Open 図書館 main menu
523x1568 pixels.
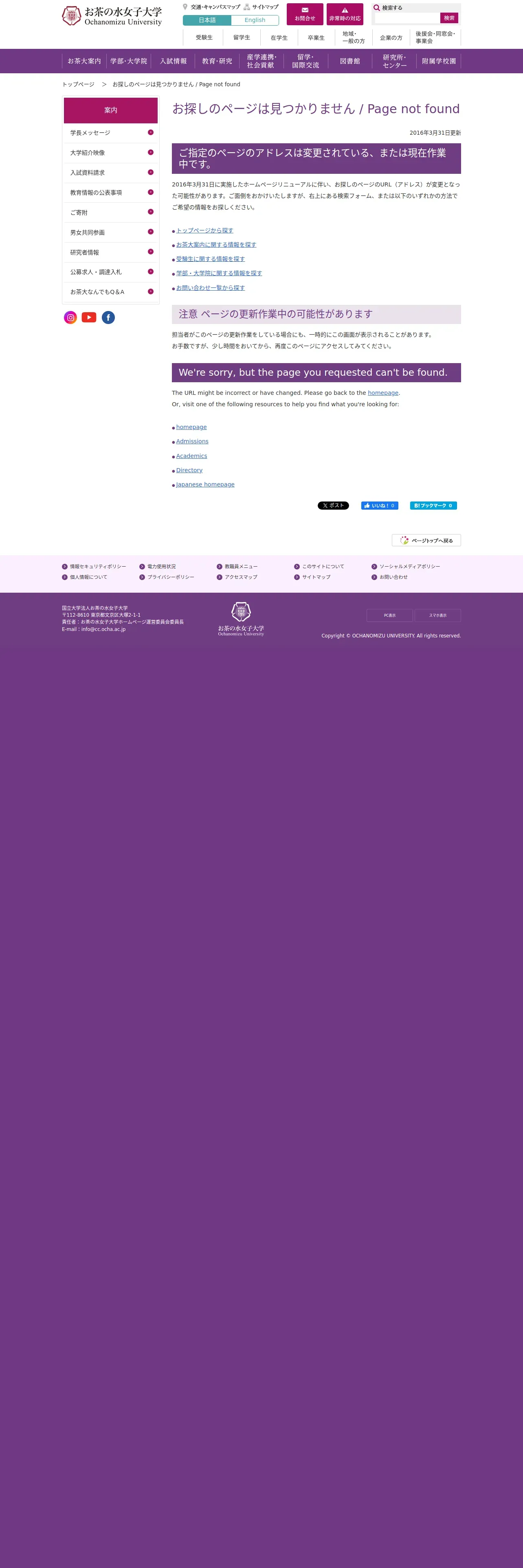(x=350, y=61)
